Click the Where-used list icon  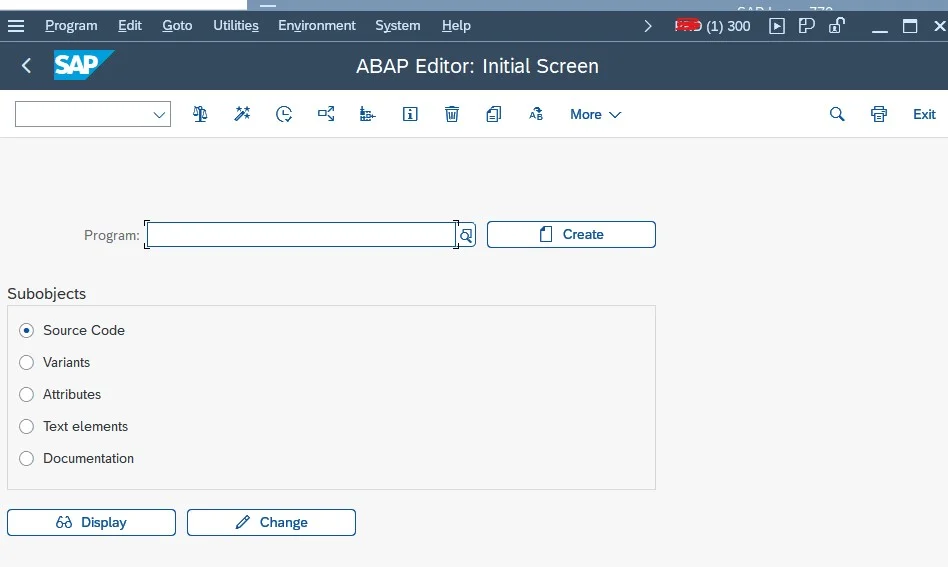[326, 114]
